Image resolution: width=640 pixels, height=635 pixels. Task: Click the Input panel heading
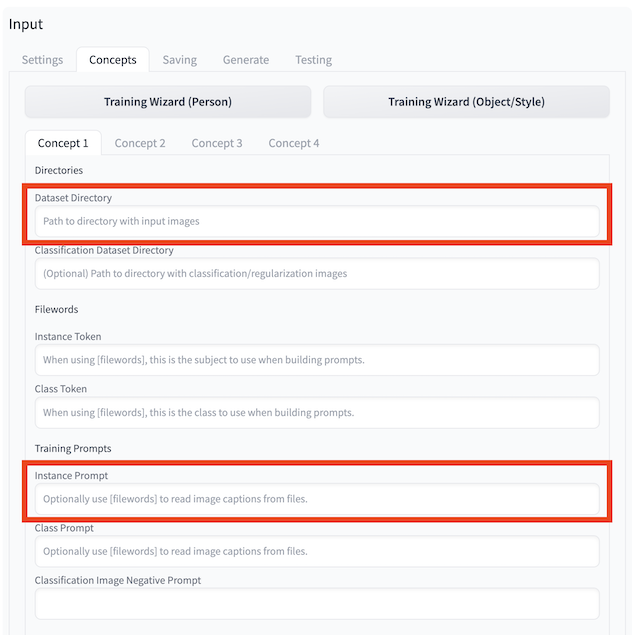26,24
